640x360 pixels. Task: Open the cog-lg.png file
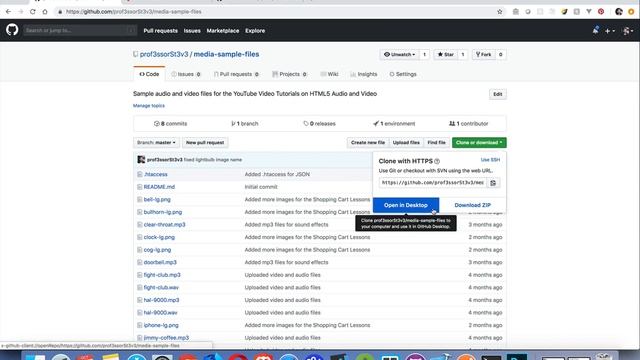[157, 250]
